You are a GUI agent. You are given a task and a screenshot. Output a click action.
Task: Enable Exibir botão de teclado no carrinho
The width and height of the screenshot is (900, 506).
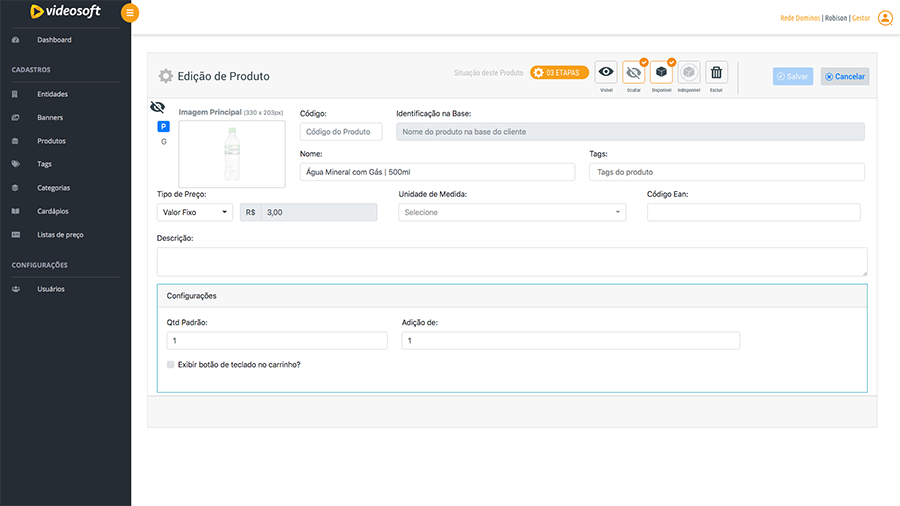[171, 365]
